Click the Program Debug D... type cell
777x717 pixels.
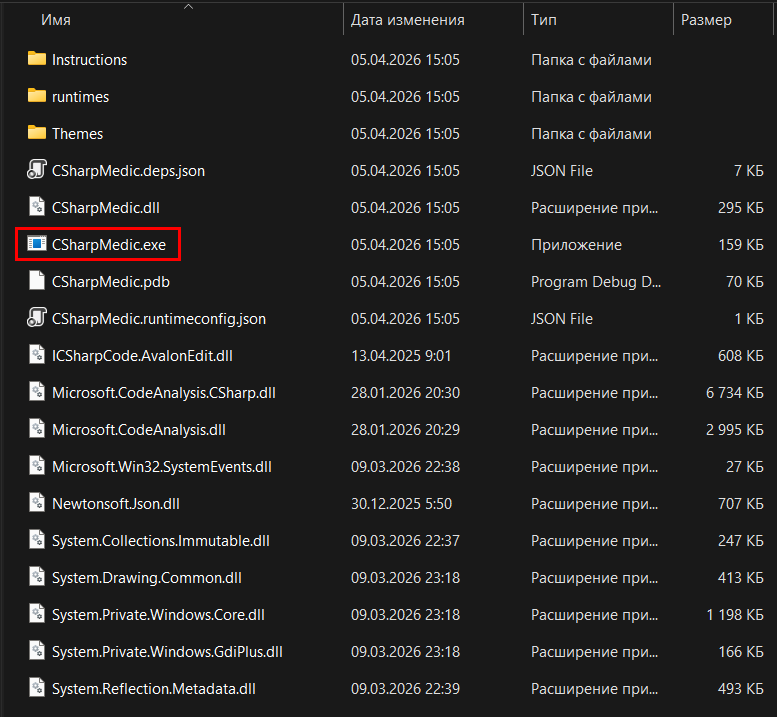(x=596, y=281)
